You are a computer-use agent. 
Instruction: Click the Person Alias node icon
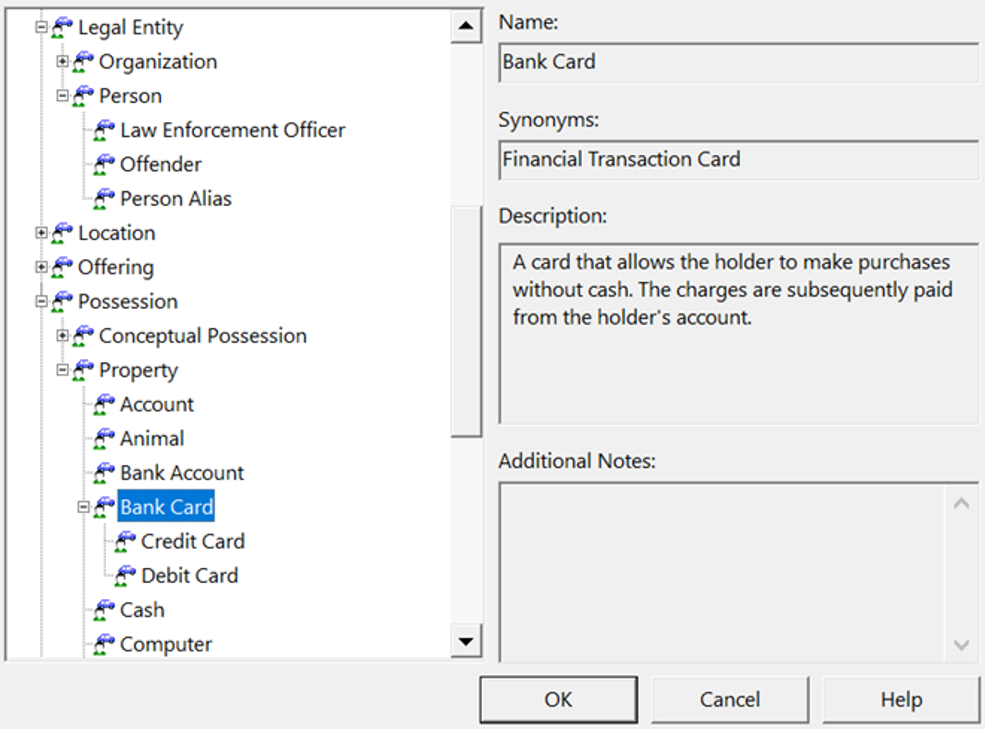[104, 199]
